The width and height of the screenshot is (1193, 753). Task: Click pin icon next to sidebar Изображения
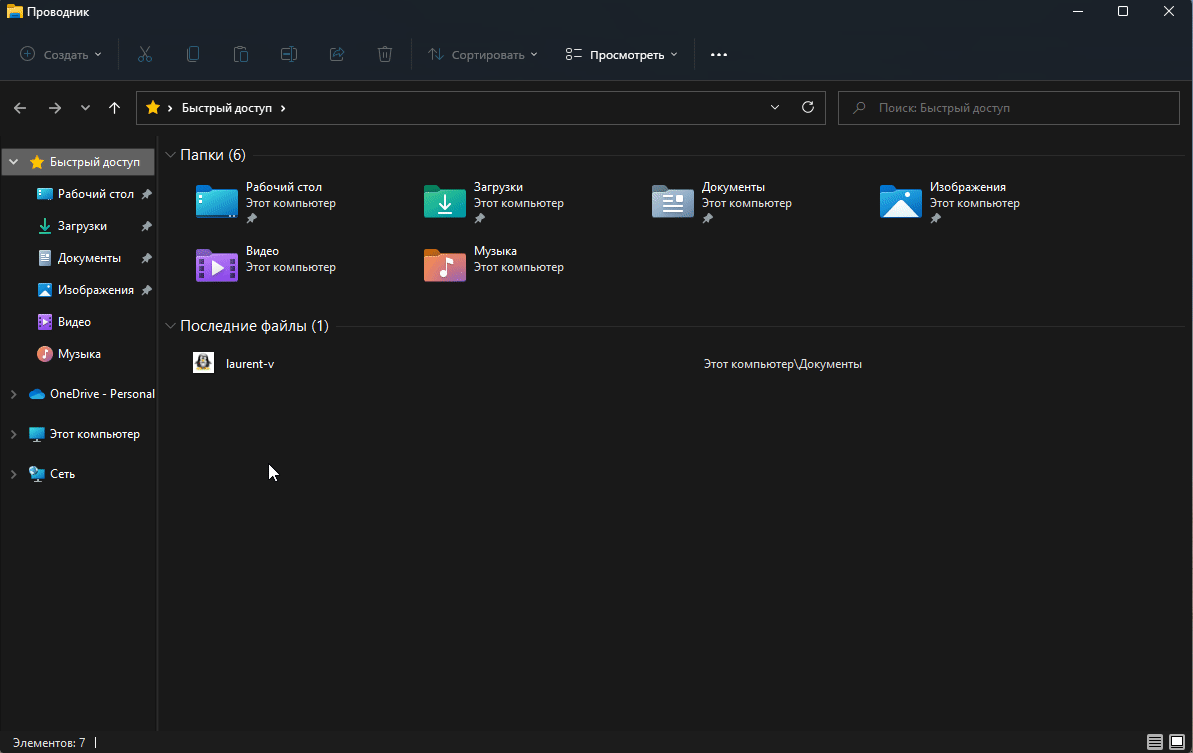tap(147, 290)
